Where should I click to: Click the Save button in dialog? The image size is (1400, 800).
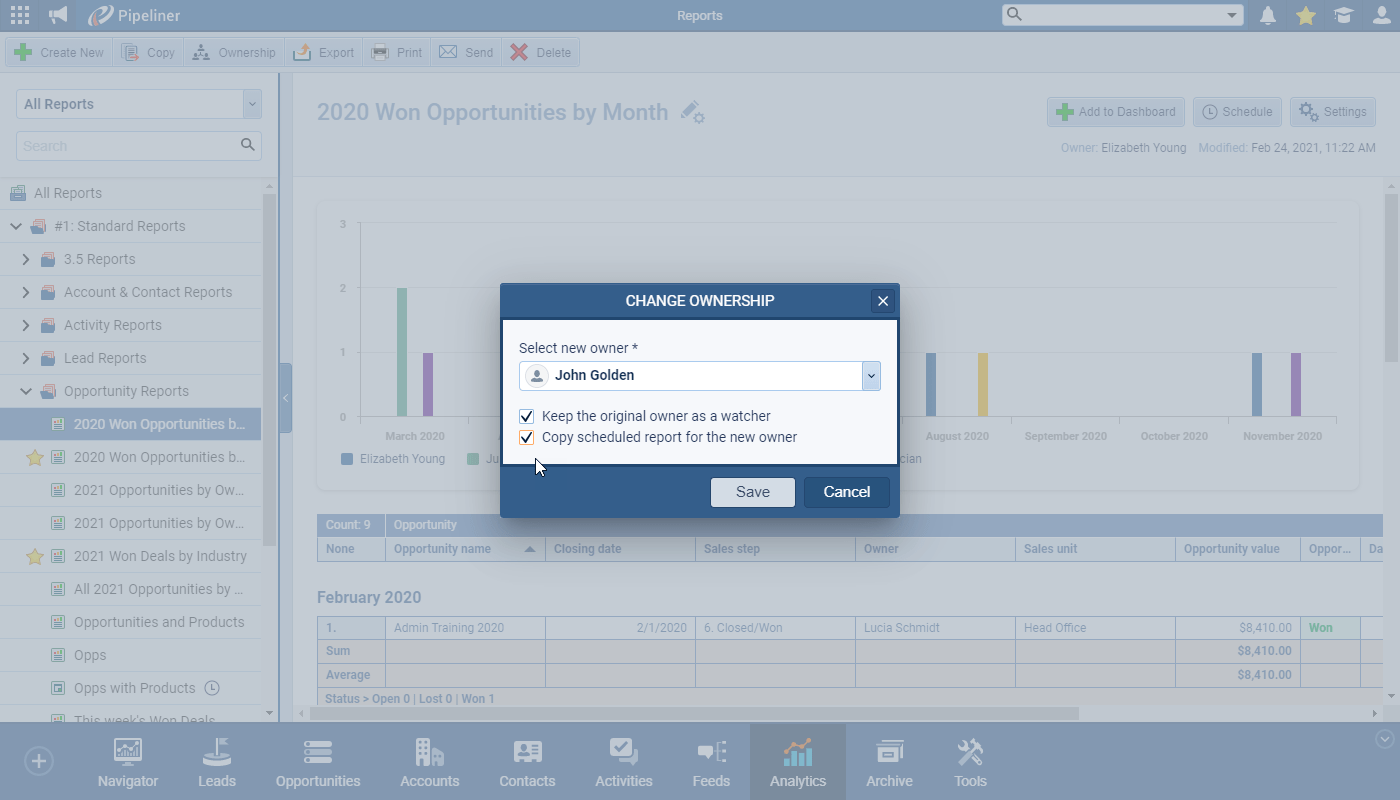(752, 492)
